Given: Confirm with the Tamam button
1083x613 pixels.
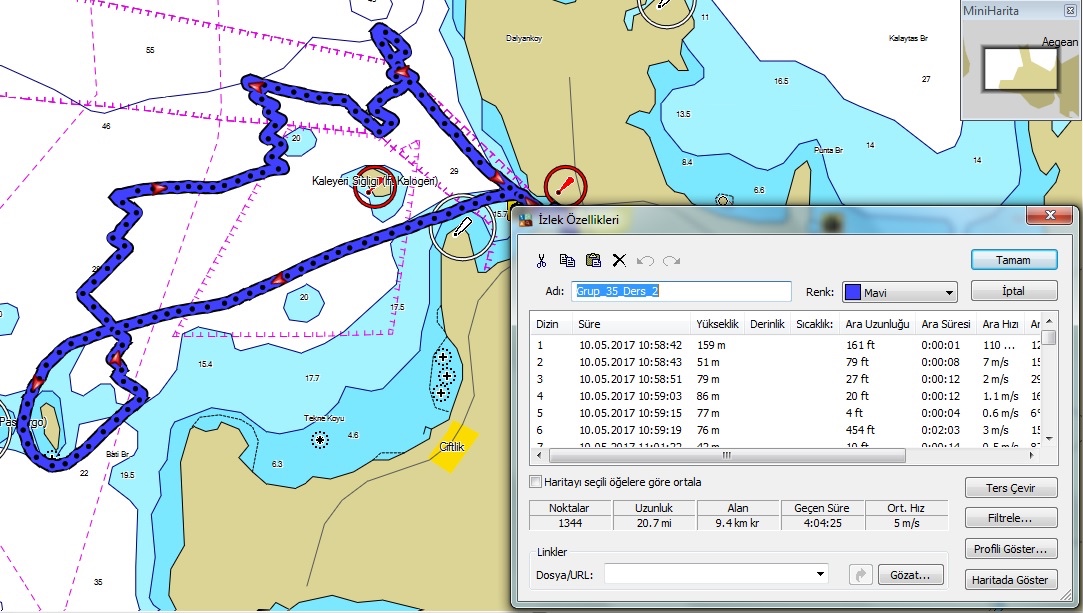Looking at the screenshot, I should click(x=1013, y=260).
